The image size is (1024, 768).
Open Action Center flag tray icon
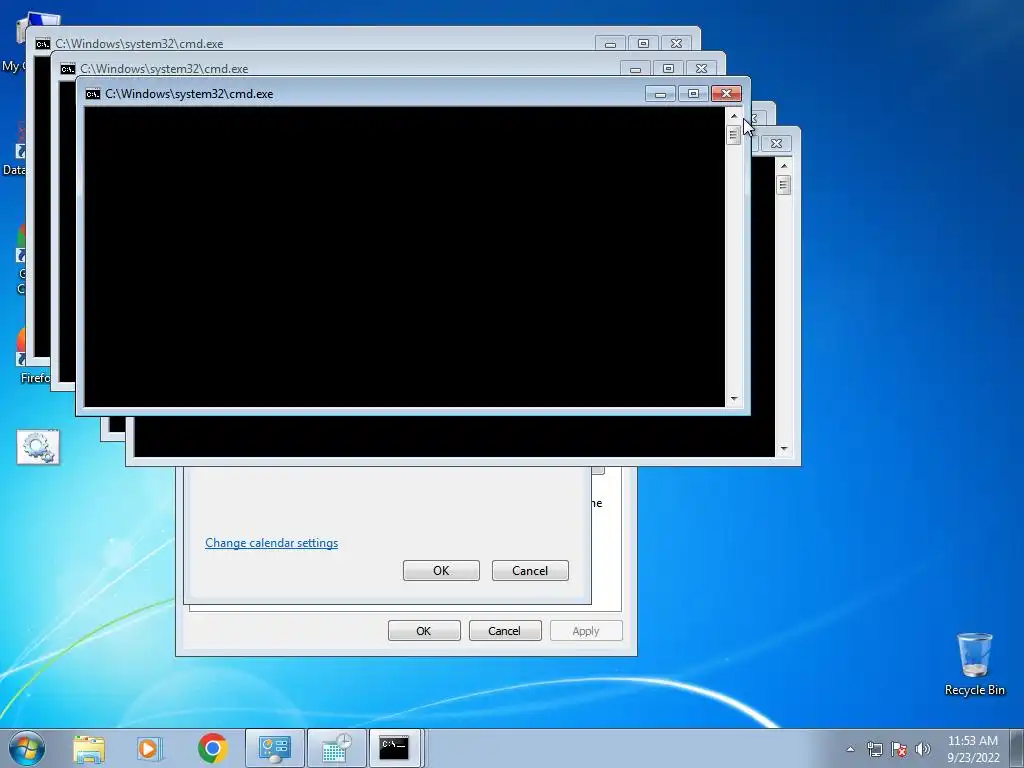pyautogui.click(x=899, y=749)
